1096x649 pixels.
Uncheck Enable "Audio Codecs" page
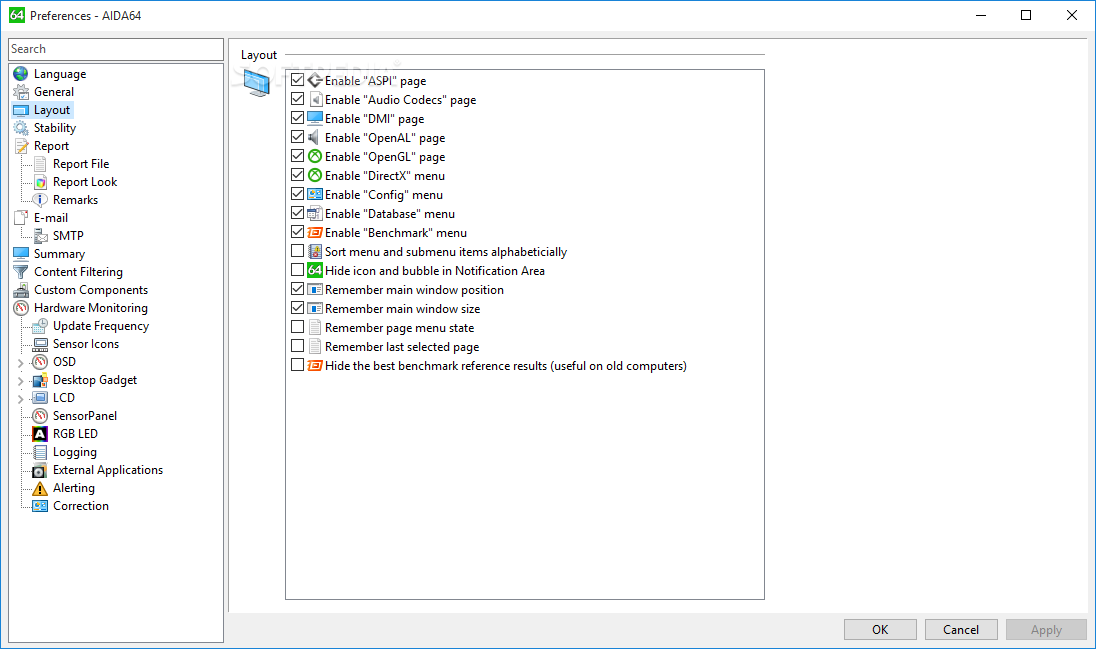click(298, 99)
